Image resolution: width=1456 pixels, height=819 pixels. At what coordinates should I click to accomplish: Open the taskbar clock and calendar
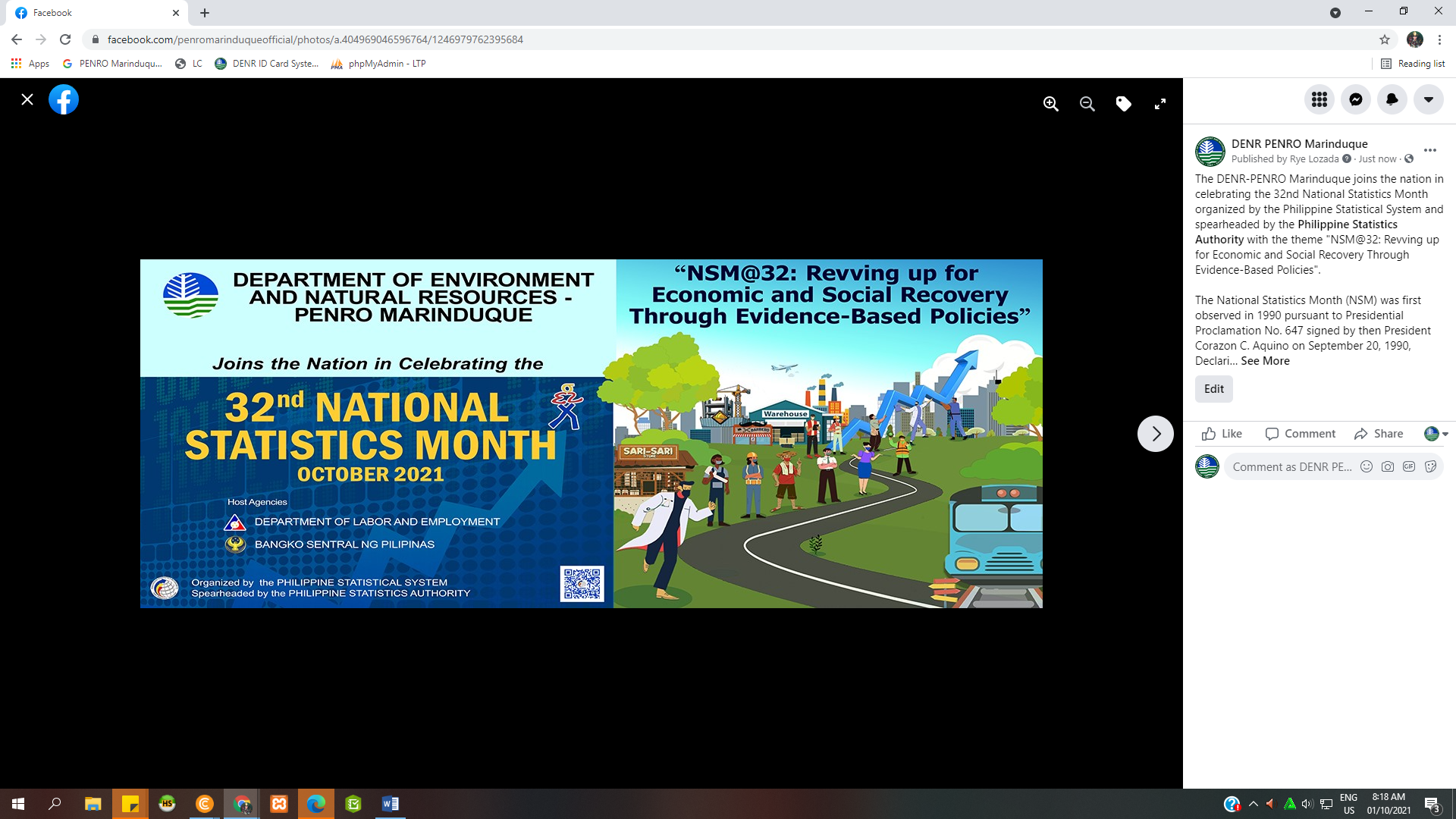[x=1389, y=804]
